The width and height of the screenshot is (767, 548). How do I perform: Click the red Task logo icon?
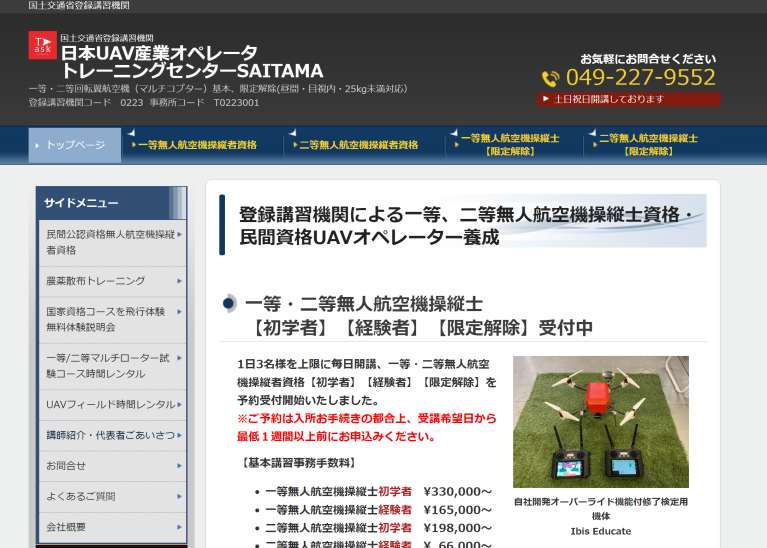[43, 45]
